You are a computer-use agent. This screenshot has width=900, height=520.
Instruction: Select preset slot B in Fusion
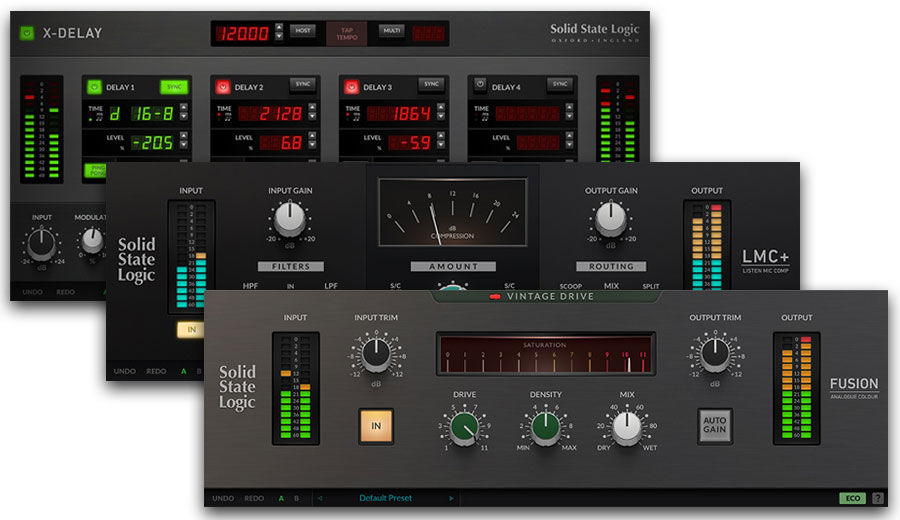(297, 498)
